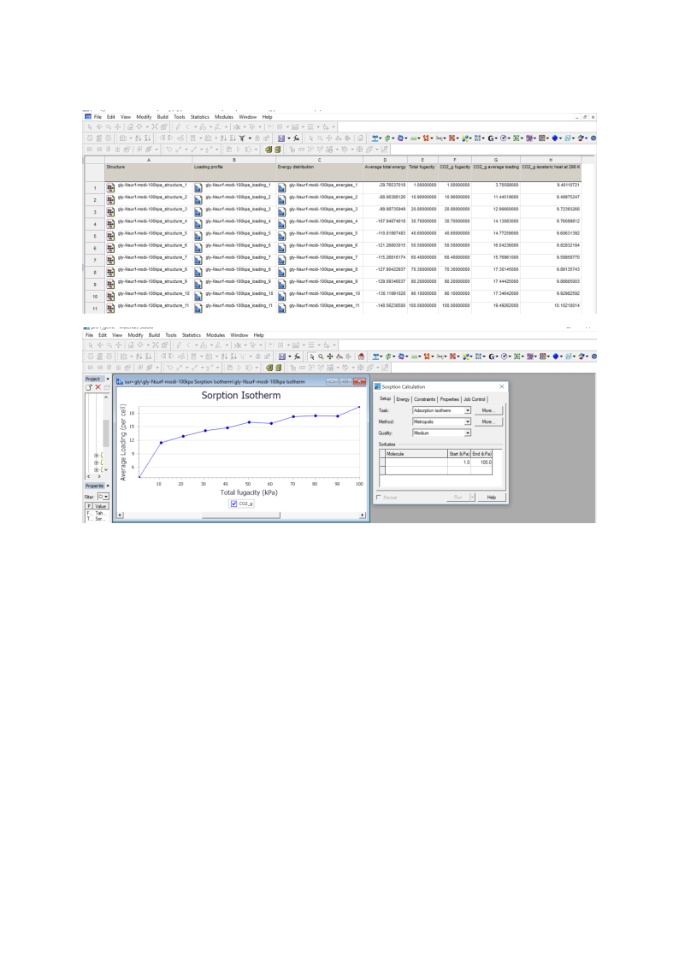
Task: Toggle the CO2_g series checkbox in chart legend
Action: [x=234, y=504]
